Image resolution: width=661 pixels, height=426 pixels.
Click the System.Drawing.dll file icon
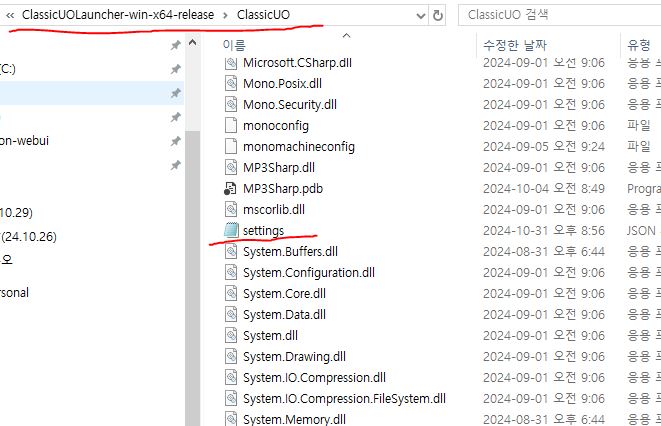click(x=231, y=357)
